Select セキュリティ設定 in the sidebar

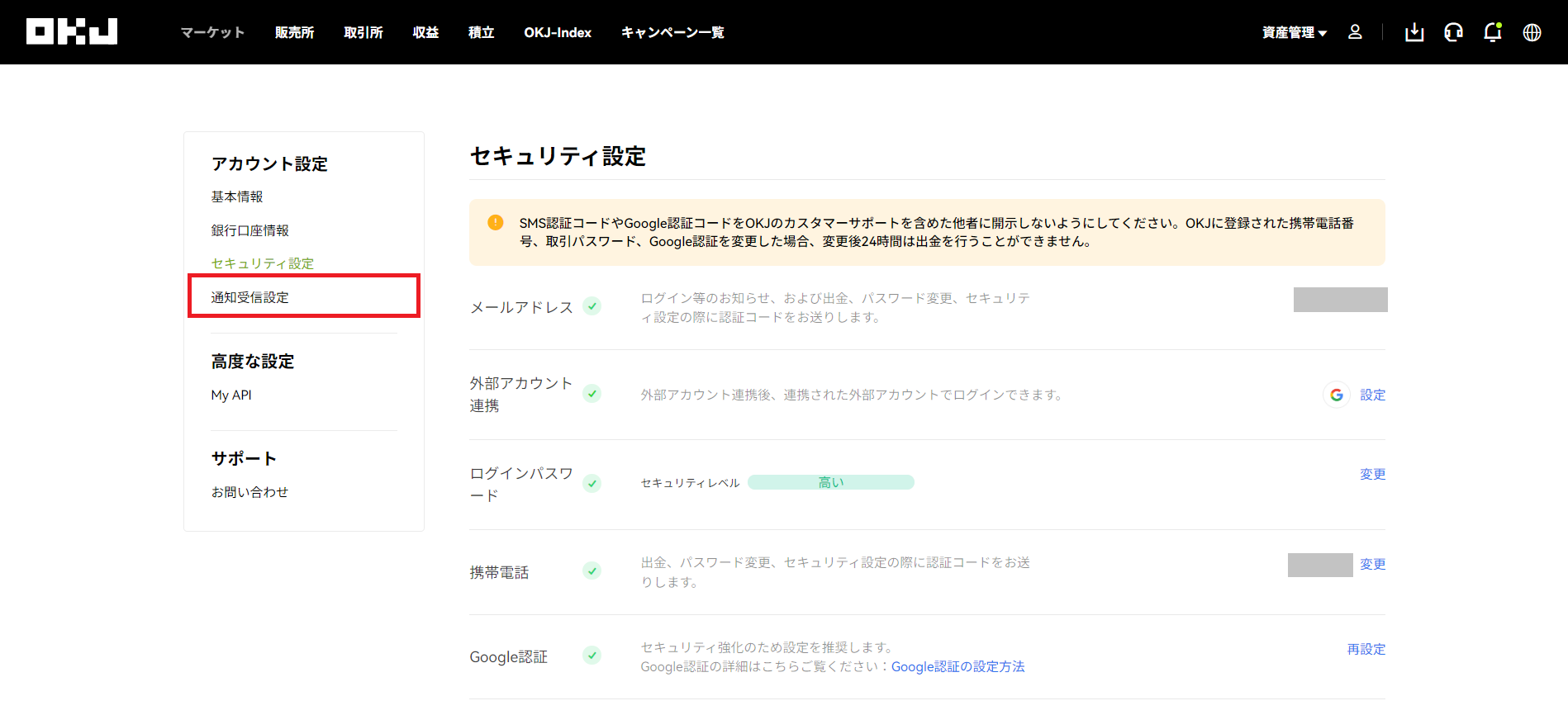tap(263, 263)
